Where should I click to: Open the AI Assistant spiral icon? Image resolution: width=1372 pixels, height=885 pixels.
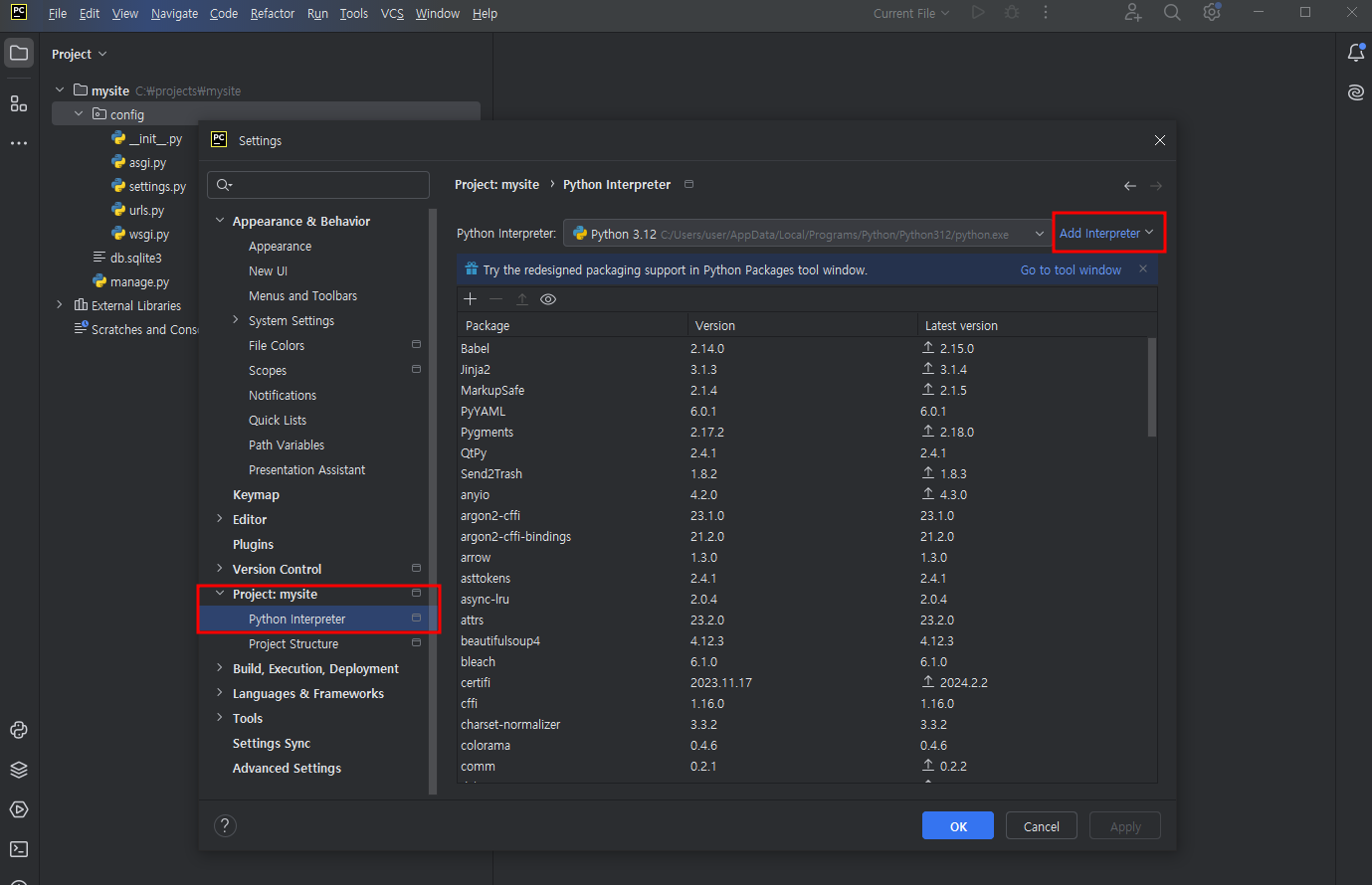[1356, 92]
